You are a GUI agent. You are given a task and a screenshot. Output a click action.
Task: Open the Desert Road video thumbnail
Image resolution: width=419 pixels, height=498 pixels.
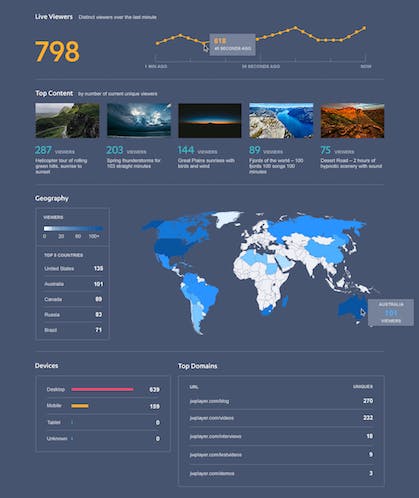(x=352, y=120)
